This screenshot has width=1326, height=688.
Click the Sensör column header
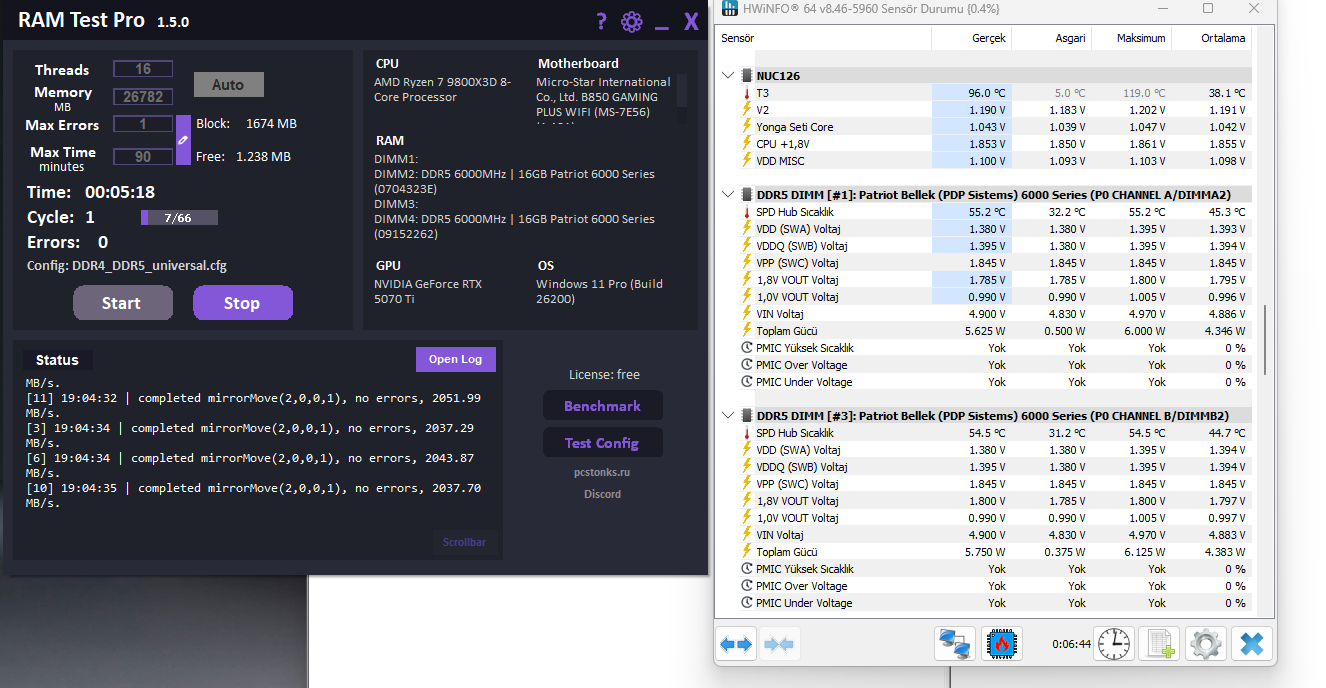[824, 38]
